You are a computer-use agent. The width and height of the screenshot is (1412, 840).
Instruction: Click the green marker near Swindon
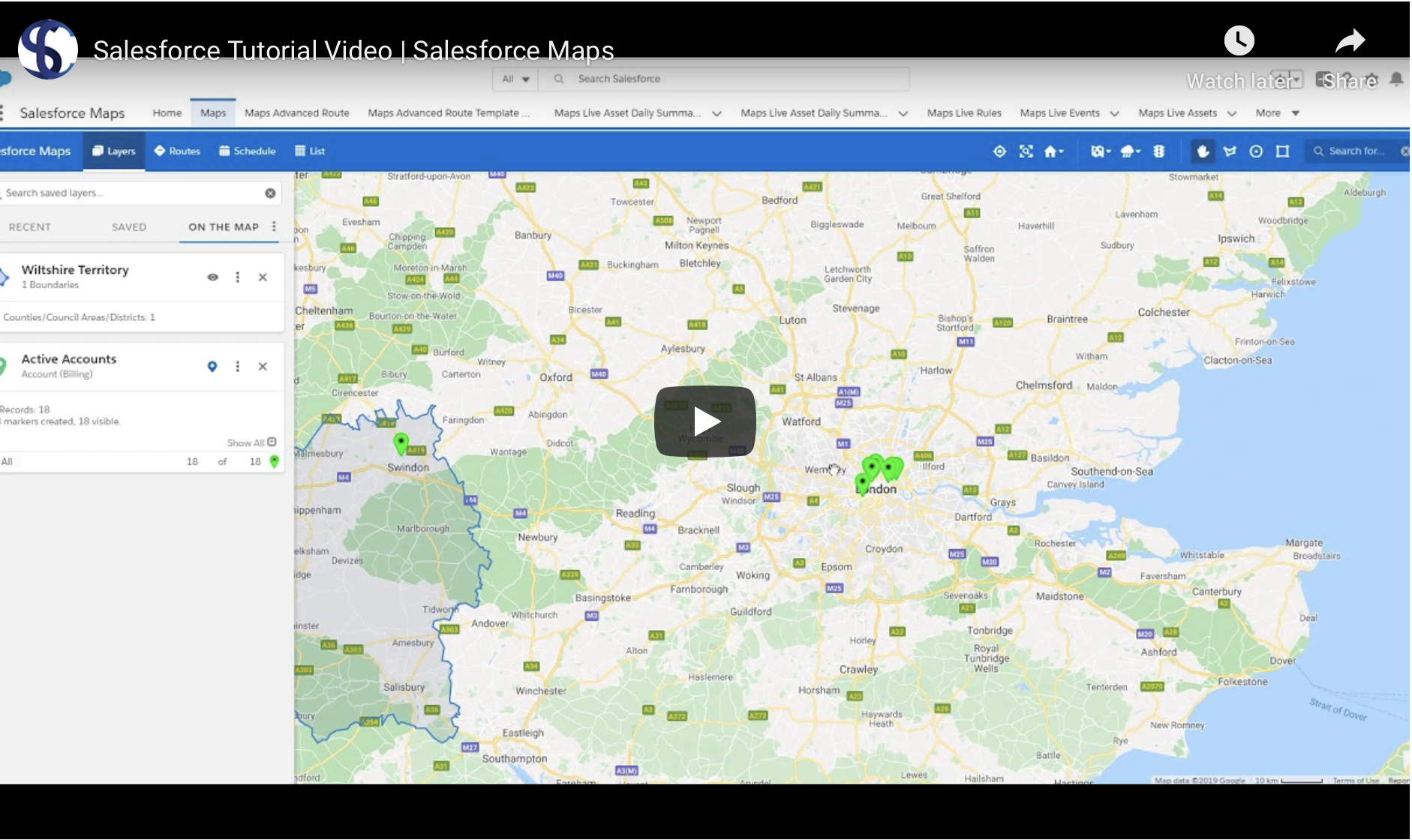tap(401, 442)
